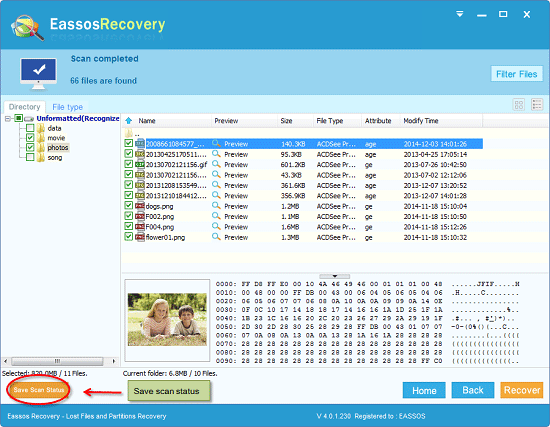Uncheck the photos folder checkbox
The height and width of the screenshot is (427, 550).
coord(30,147)
